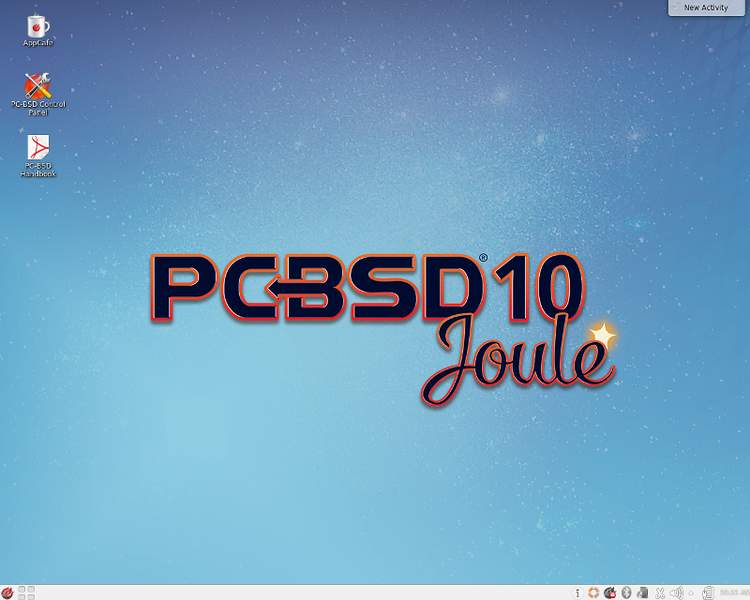Open the device notifier tray icon

click(x=643, y=593)
